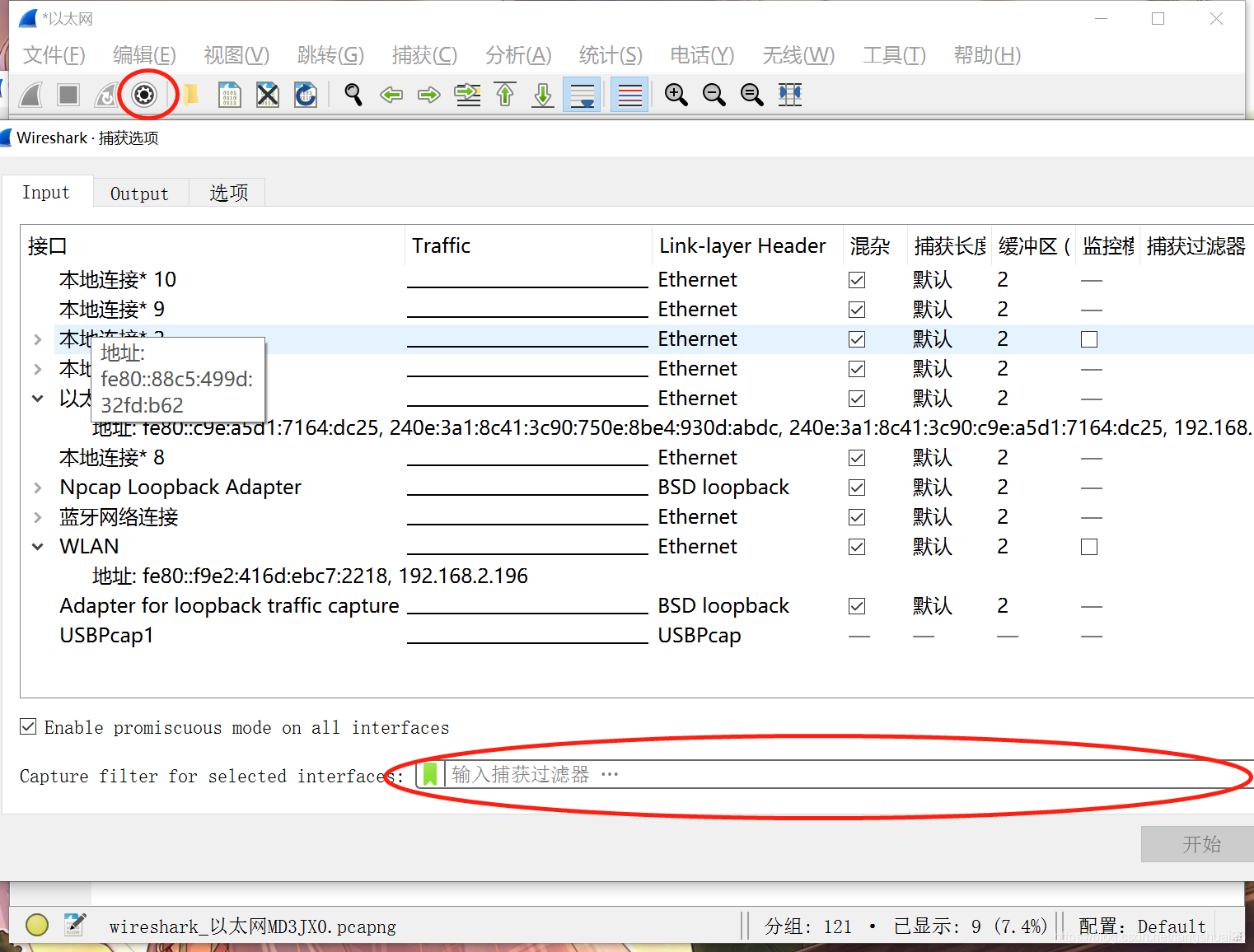Click the zoom in icon
The height and width of the screenshot is (952, 1254).
(x=676, y=95)
